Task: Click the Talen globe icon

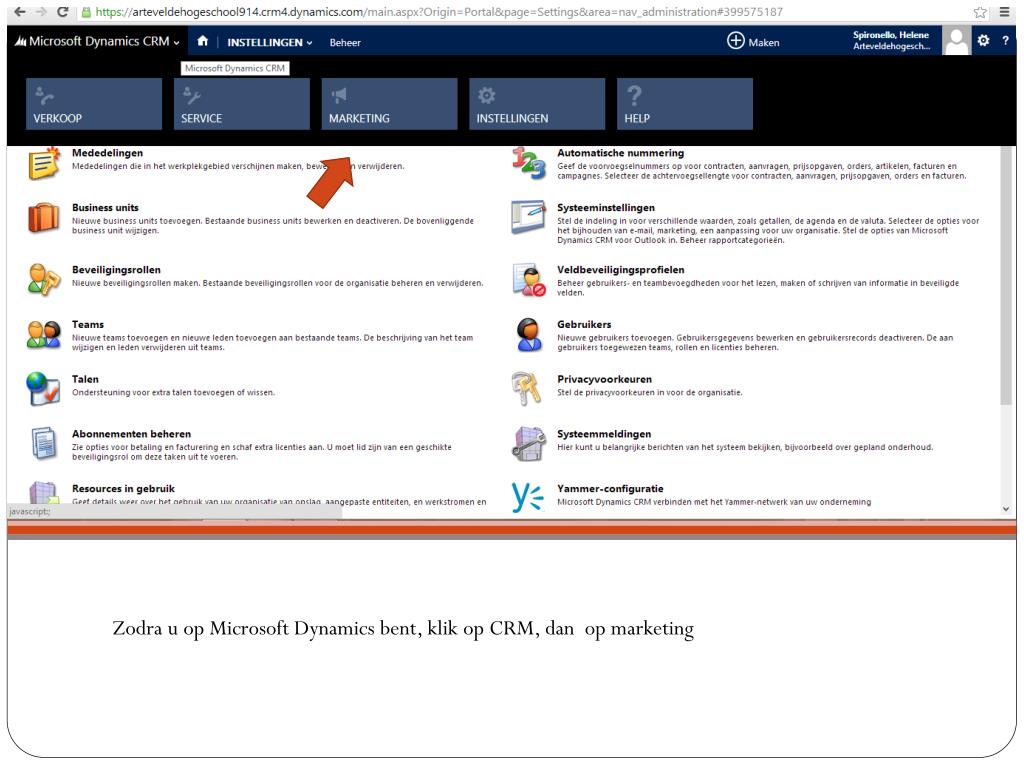Action: 44,389
